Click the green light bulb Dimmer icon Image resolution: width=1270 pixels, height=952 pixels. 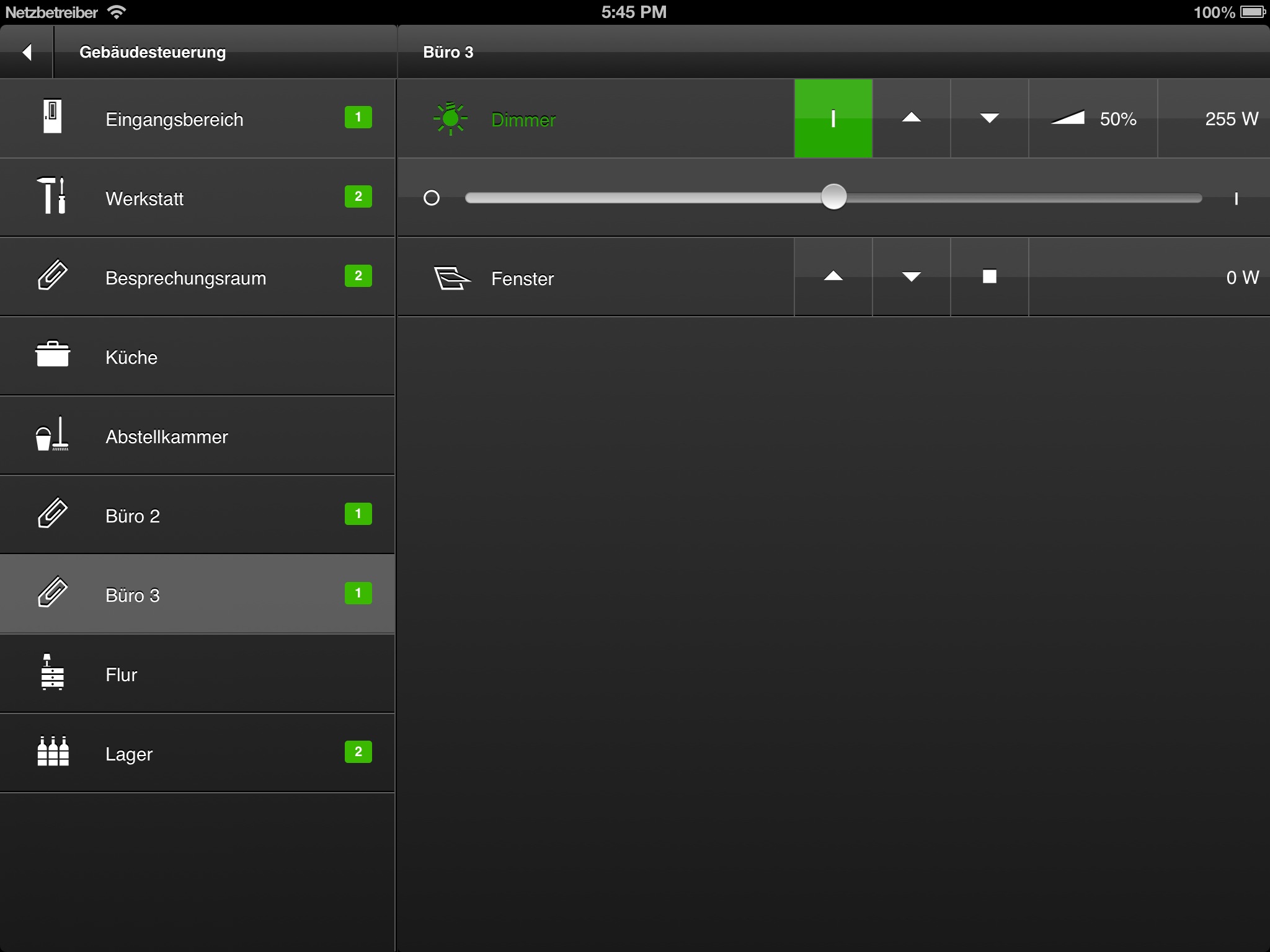pyautogui.click(x=451, y=118)
